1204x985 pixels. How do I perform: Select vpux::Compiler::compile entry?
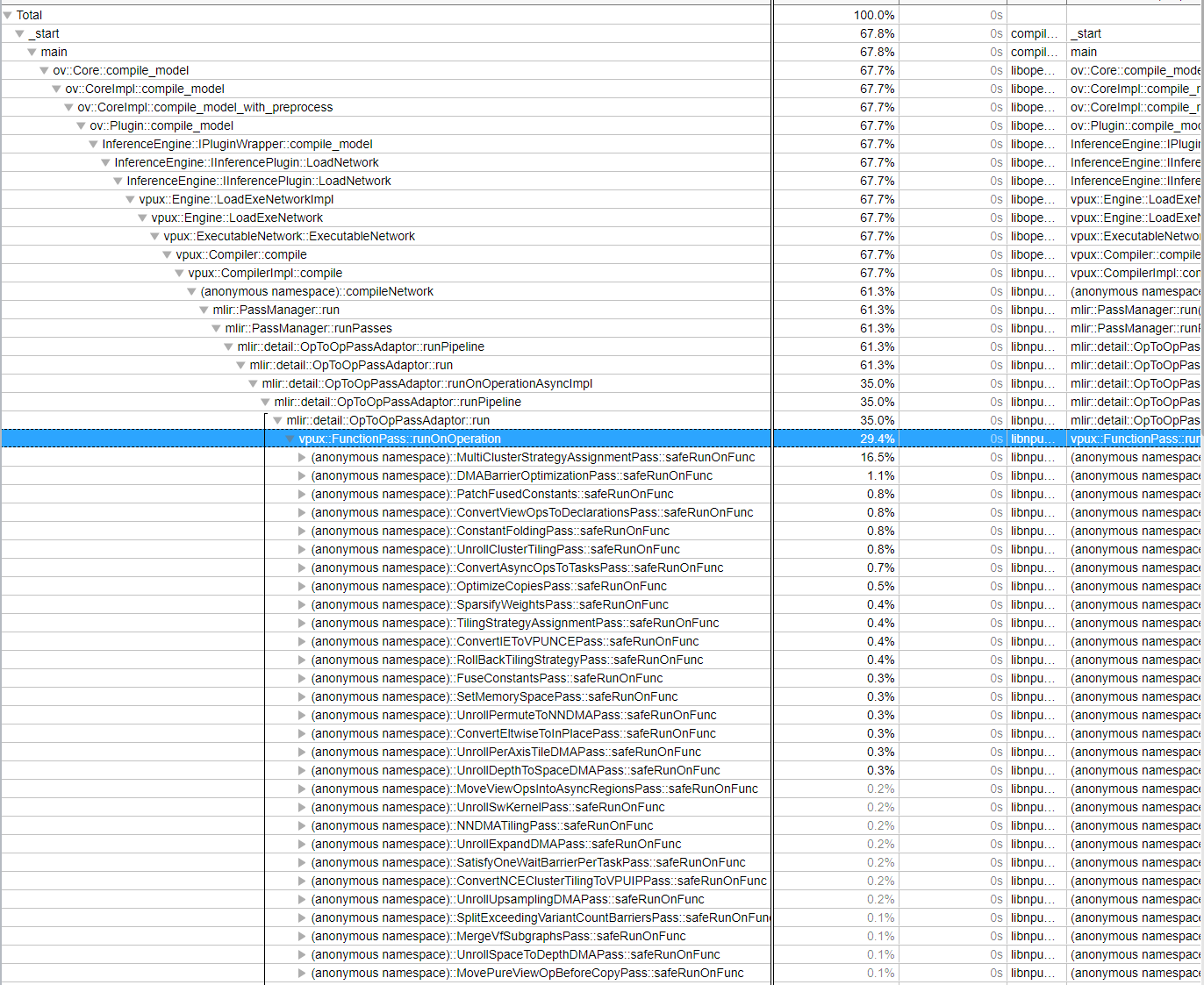click(240, 254)
